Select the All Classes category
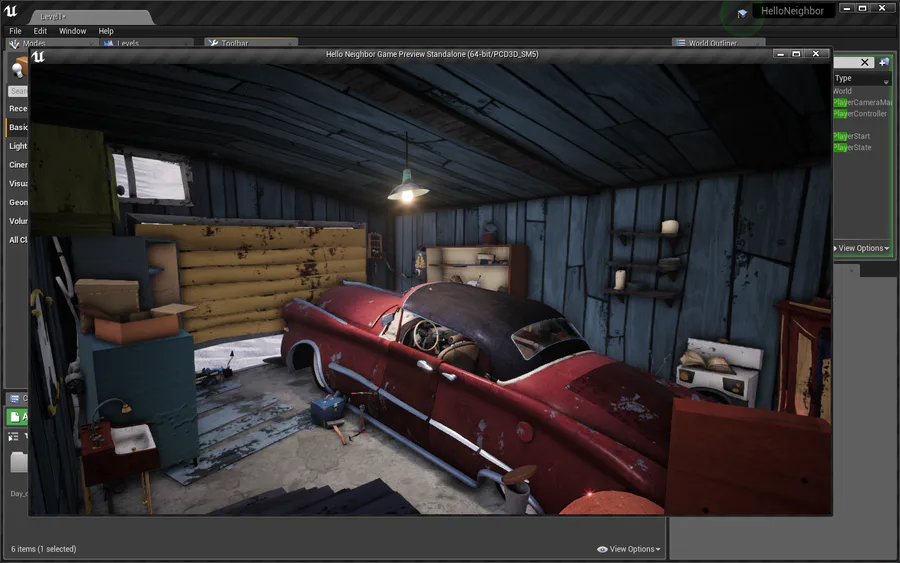 point(18,240)
